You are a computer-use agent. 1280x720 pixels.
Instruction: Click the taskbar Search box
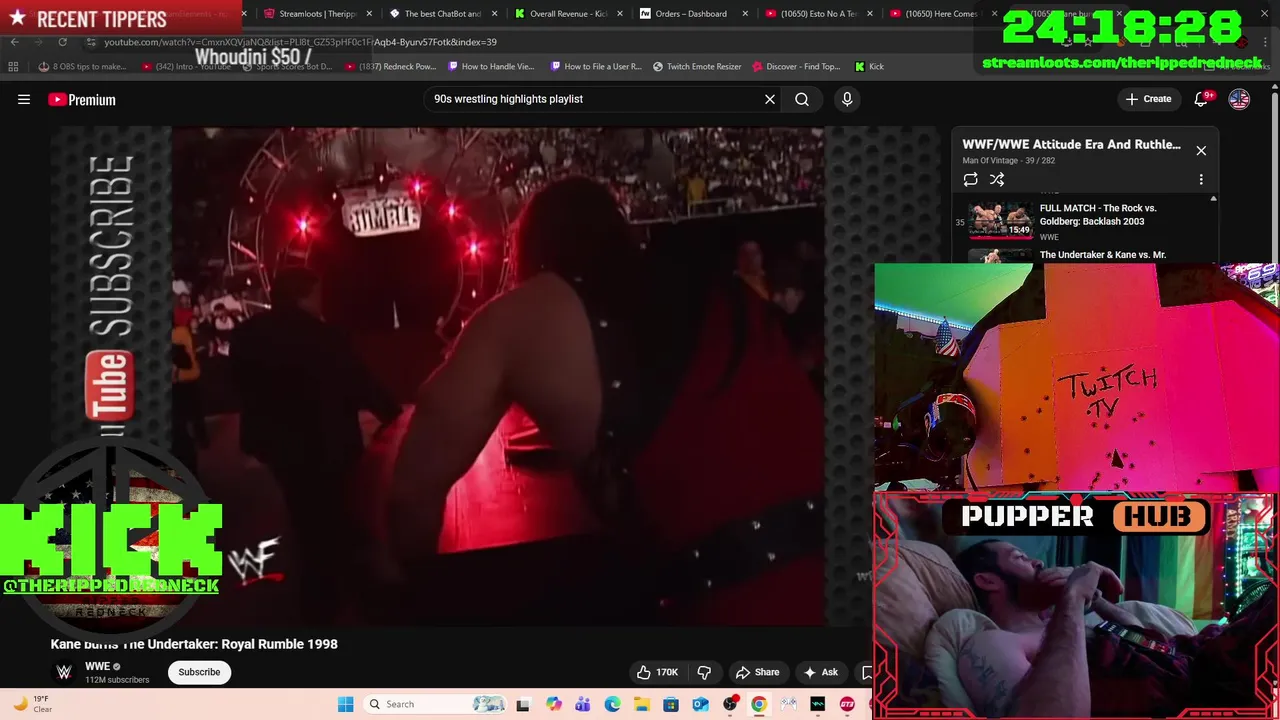(x=435, y=704)
